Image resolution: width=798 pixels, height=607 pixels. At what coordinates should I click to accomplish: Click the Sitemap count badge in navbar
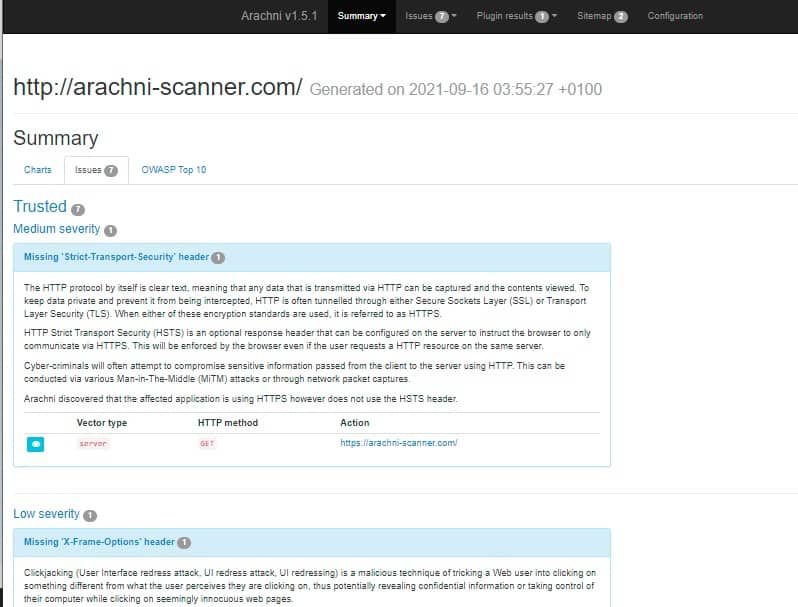click(621, 16)
